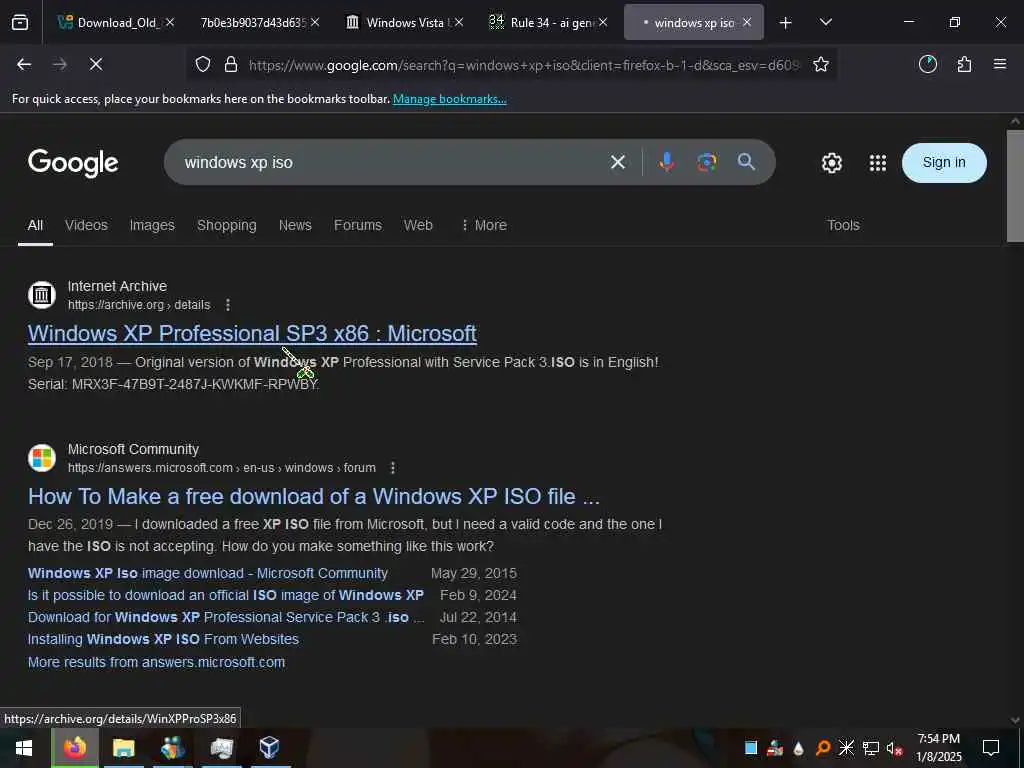Bookmark this page with the star
The height and width of the screenshot is (768, 1024).
coord(821,64)
